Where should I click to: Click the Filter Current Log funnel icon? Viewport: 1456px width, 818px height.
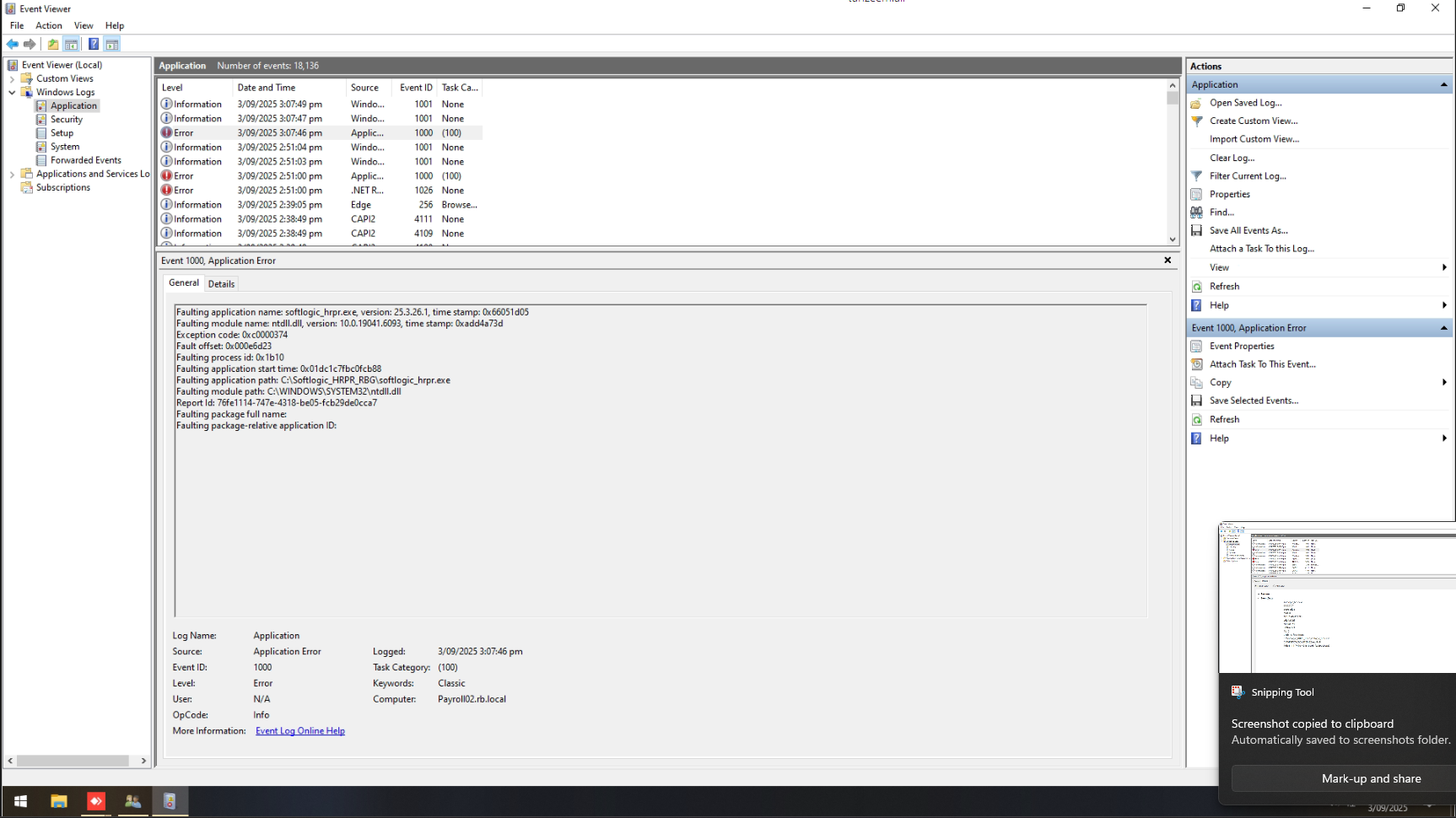(x=1196, y=176)
